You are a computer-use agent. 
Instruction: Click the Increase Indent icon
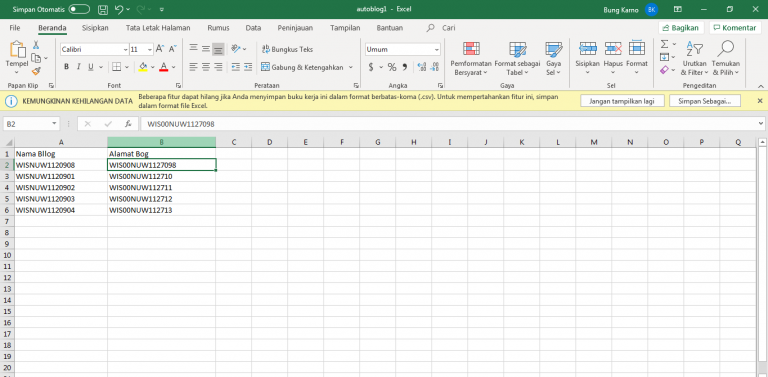248,67
